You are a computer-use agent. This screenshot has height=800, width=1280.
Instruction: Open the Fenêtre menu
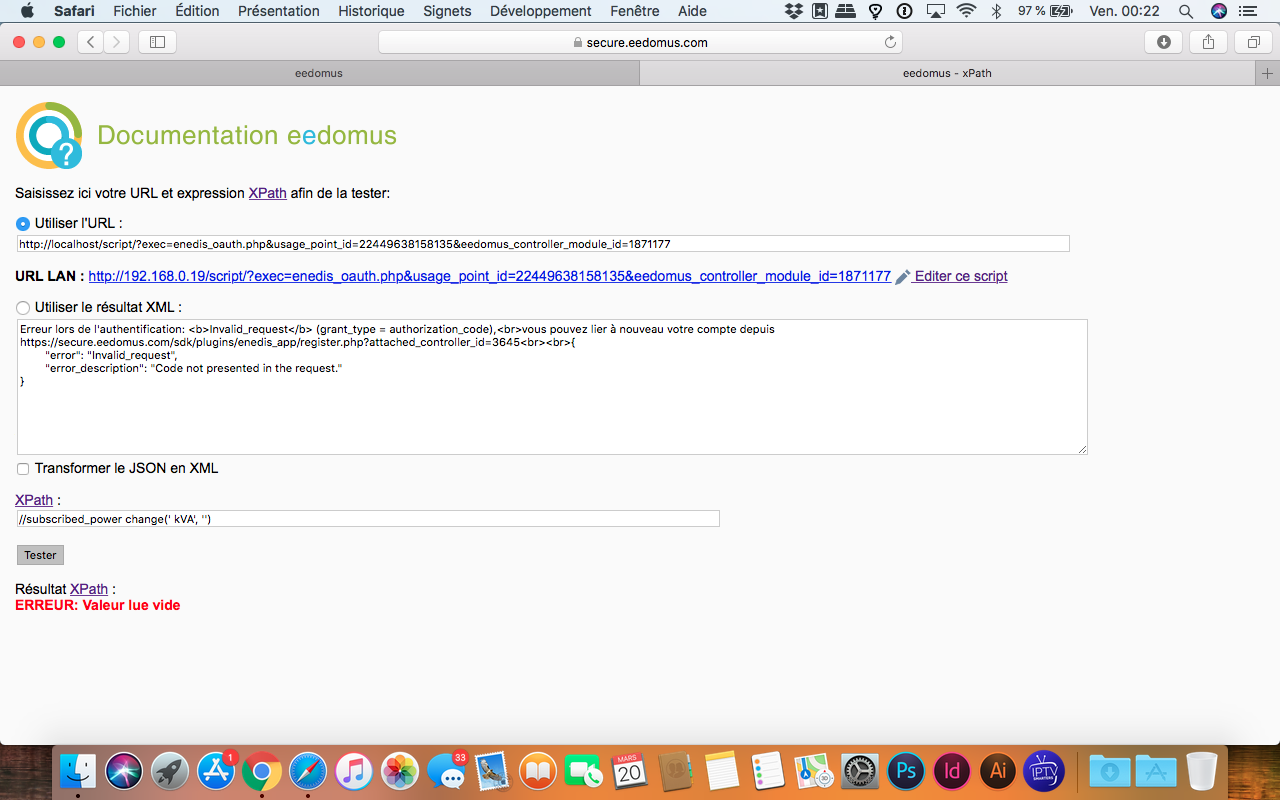(635, 11)
